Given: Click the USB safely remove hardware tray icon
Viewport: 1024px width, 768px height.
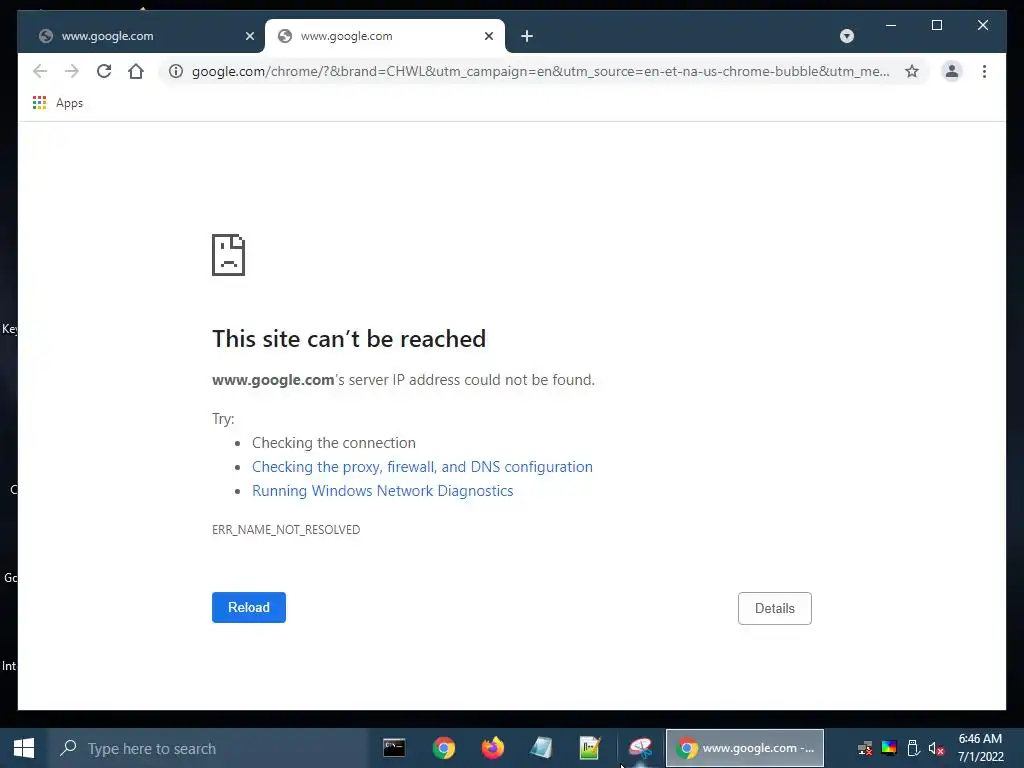Looking at the screenshot, I should [x=914, y=748].
